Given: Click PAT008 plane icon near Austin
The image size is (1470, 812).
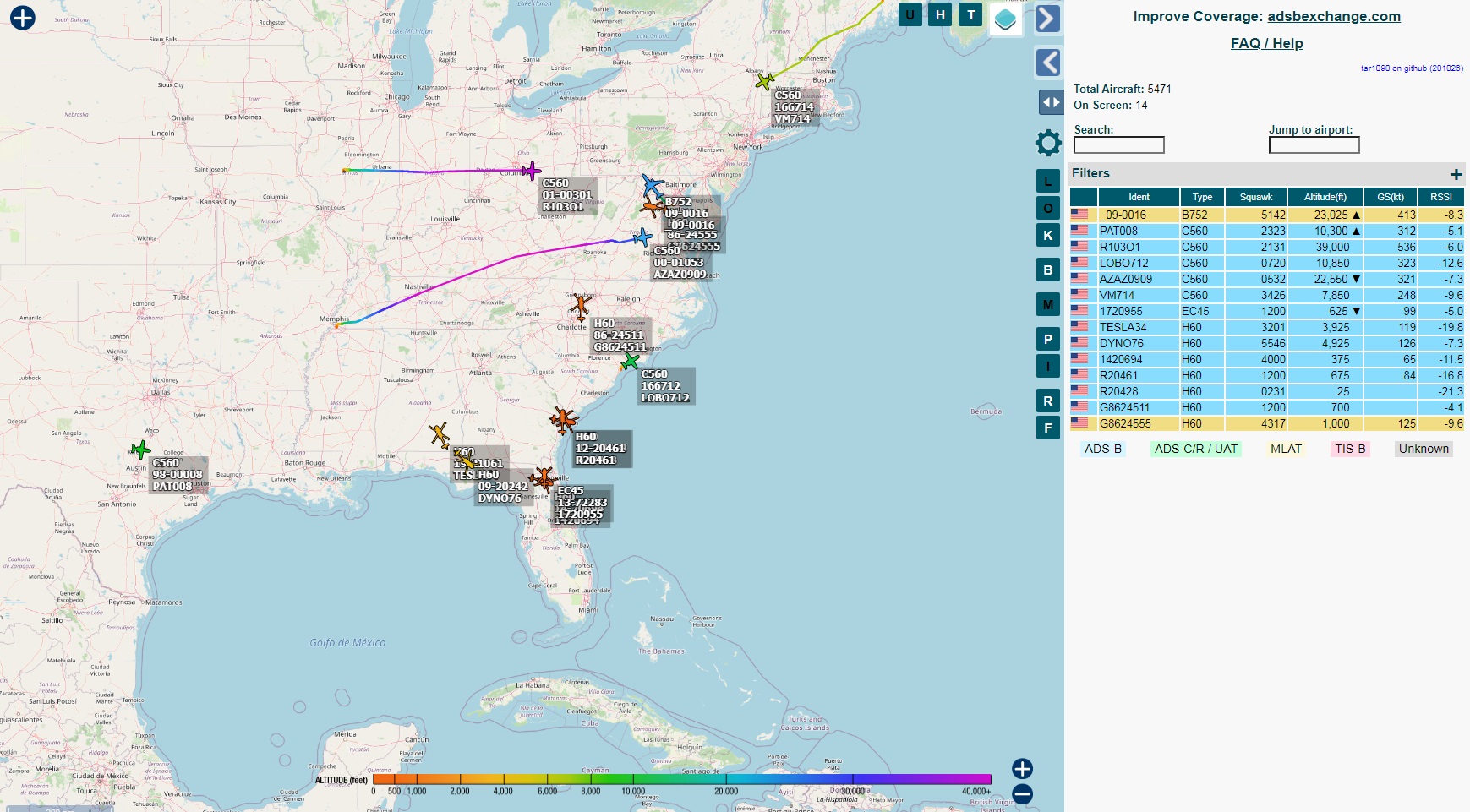Looking at the screenshot, I should (141, 450).
